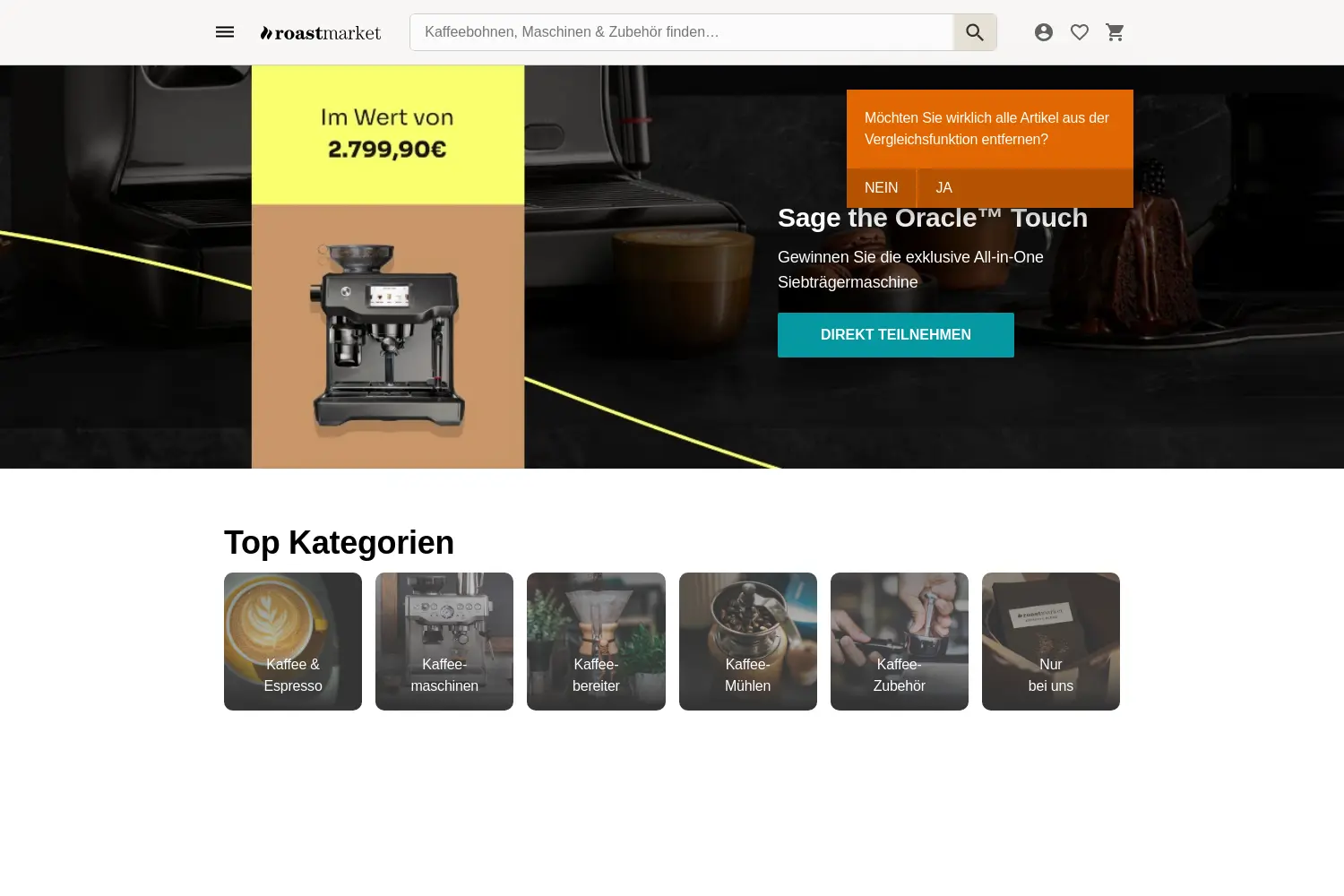Open the hamburger navigation menu
The height and width of the screenshot is (896, 1344).
click(x=225, y=32)
